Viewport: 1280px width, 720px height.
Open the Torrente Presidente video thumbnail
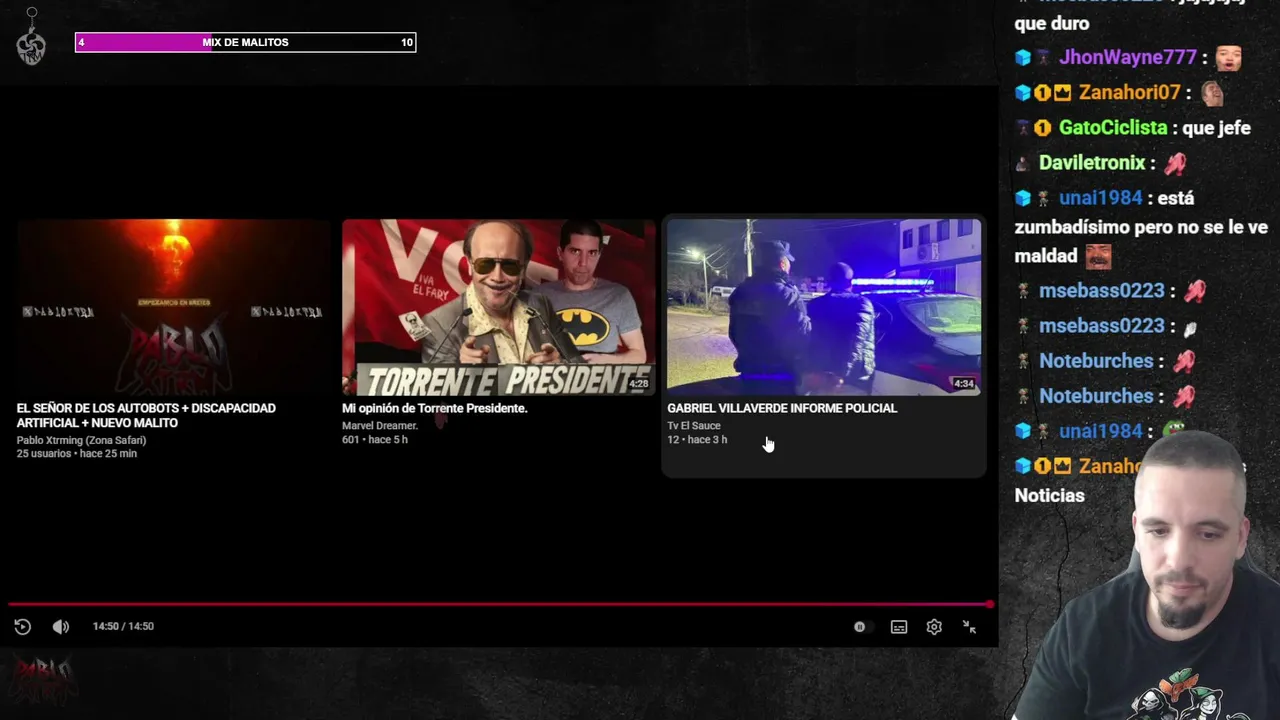click(x=498, y=307)
